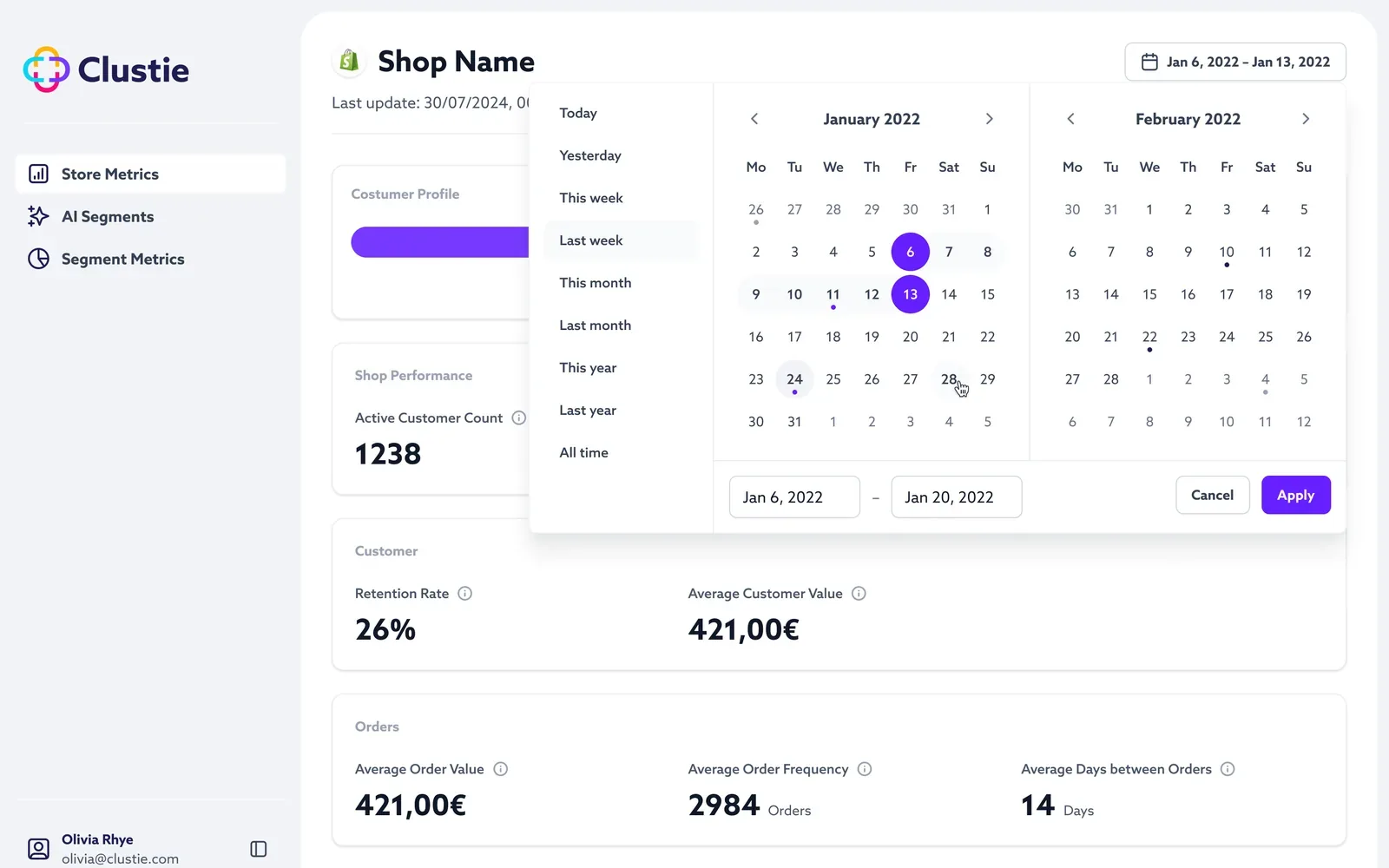Pick January 20 in the calendar
This screenshot has width=1389, height=868.
pos(910,337)
